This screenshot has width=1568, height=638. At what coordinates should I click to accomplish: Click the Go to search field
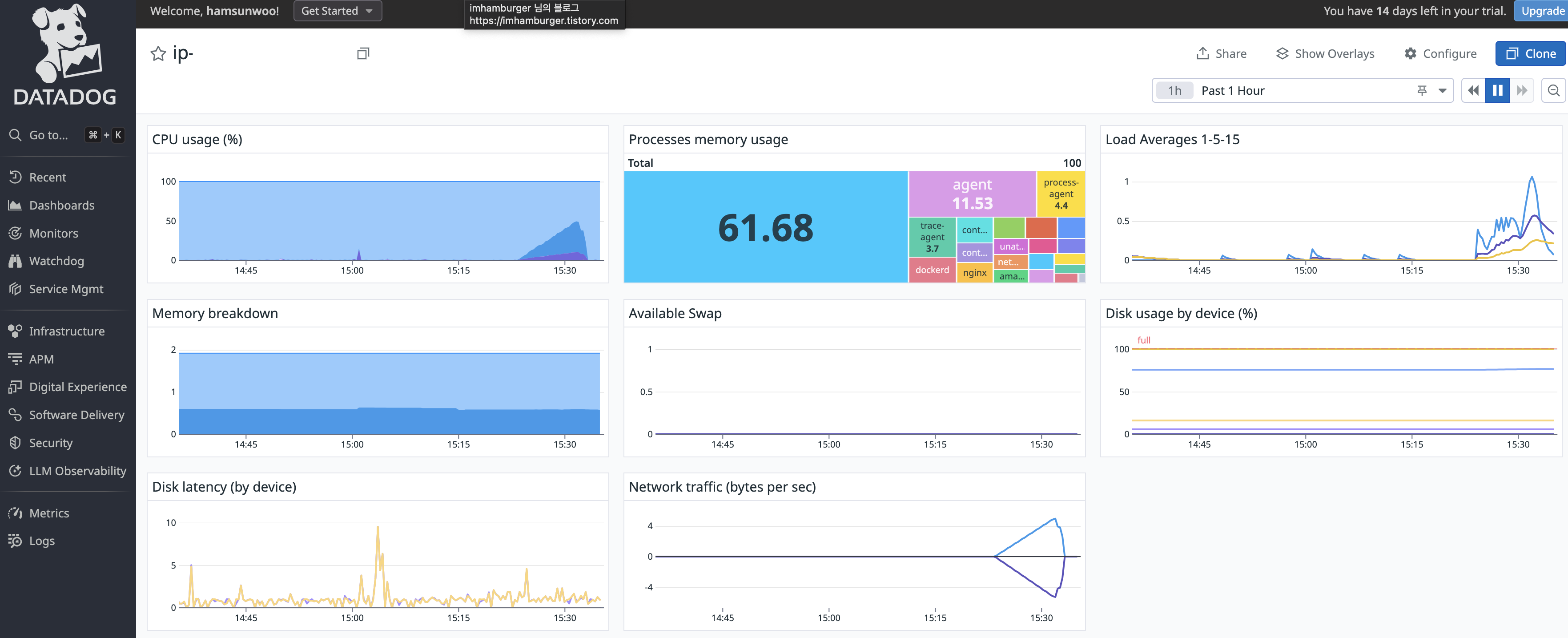tap(49, 135)
